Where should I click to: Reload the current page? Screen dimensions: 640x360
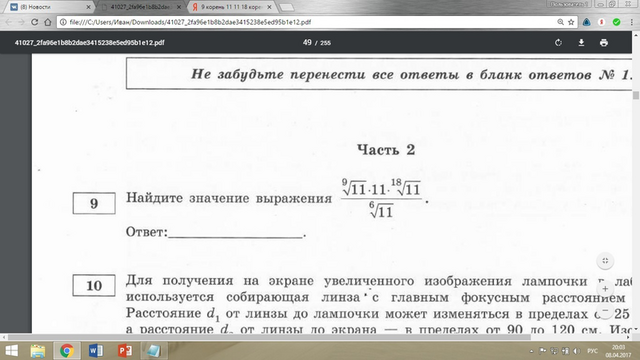34,22
